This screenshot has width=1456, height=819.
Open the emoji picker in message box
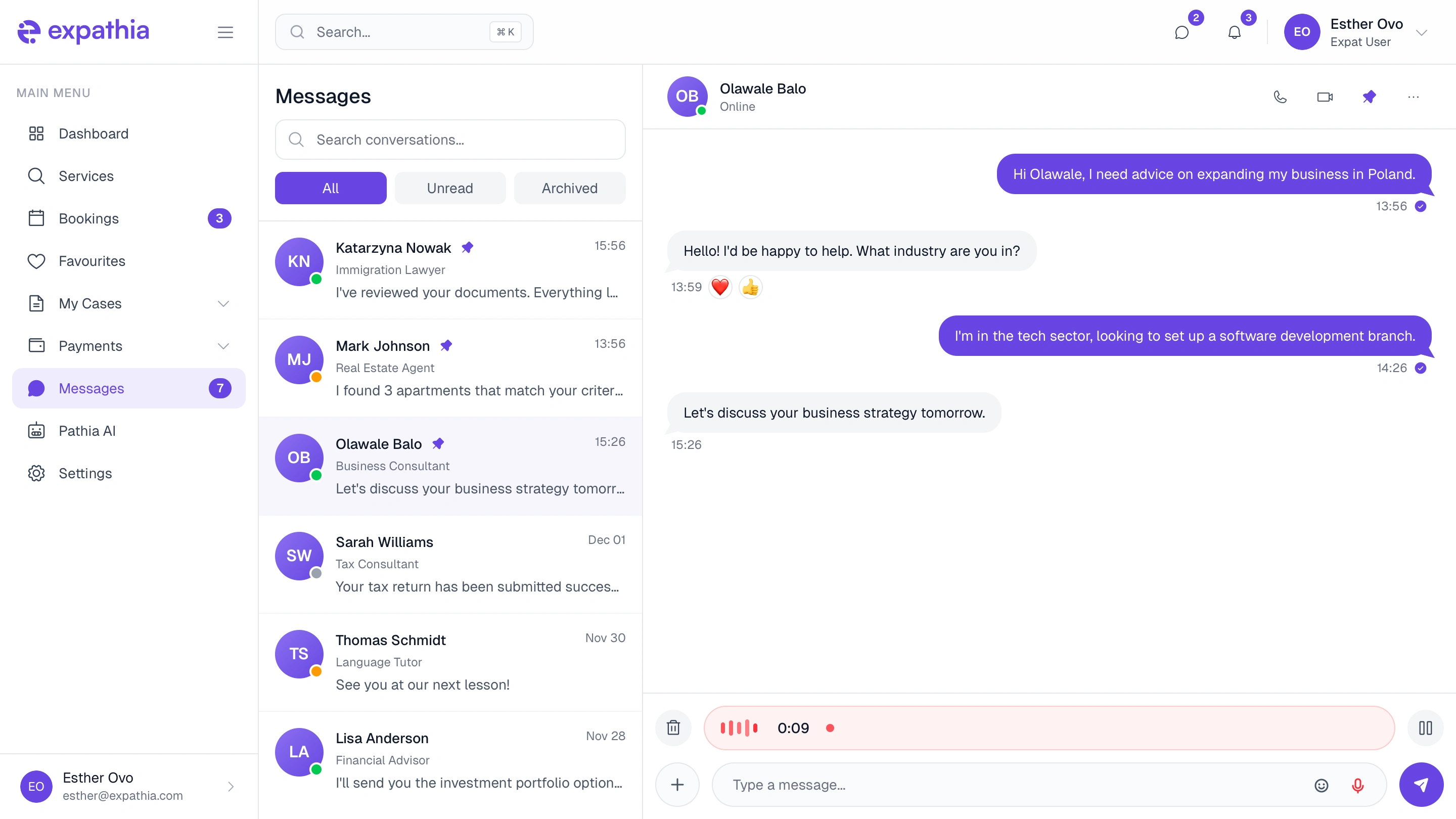(1321, 785)
